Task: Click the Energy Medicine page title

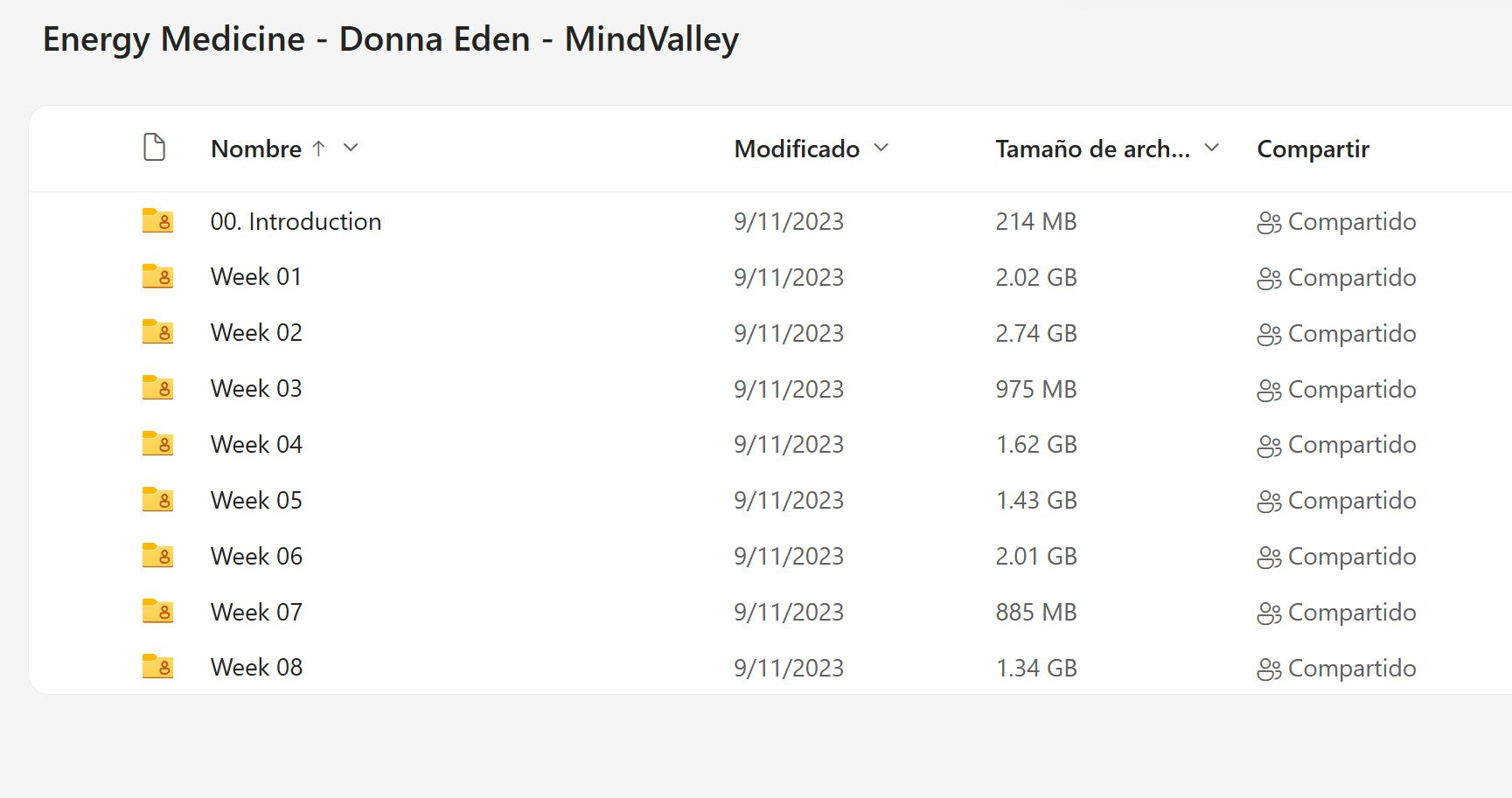Action: (x=391, y=39)
